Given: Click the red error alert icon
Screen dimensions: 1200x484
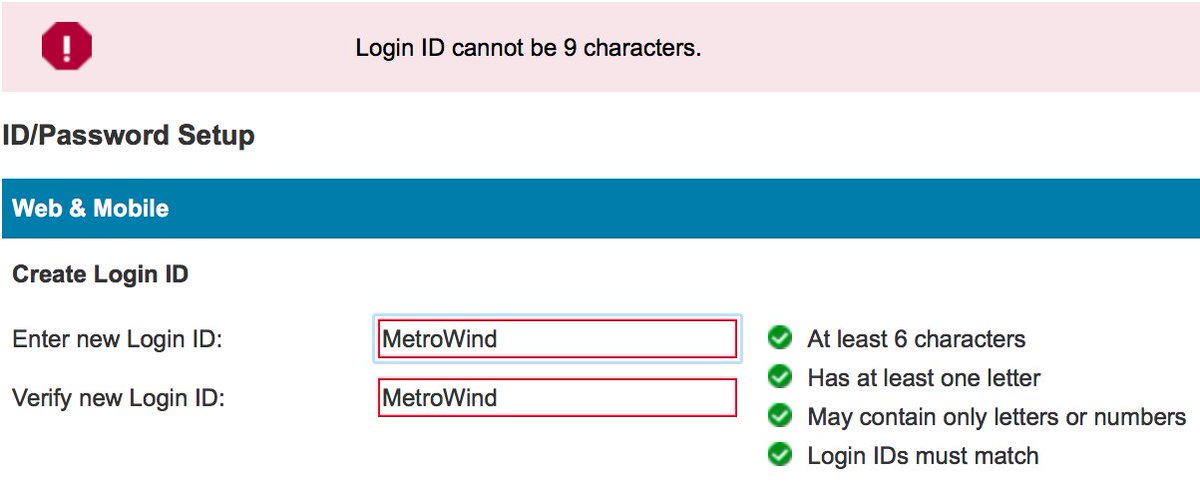Looking at the screenshot, I should pos(66,47).
